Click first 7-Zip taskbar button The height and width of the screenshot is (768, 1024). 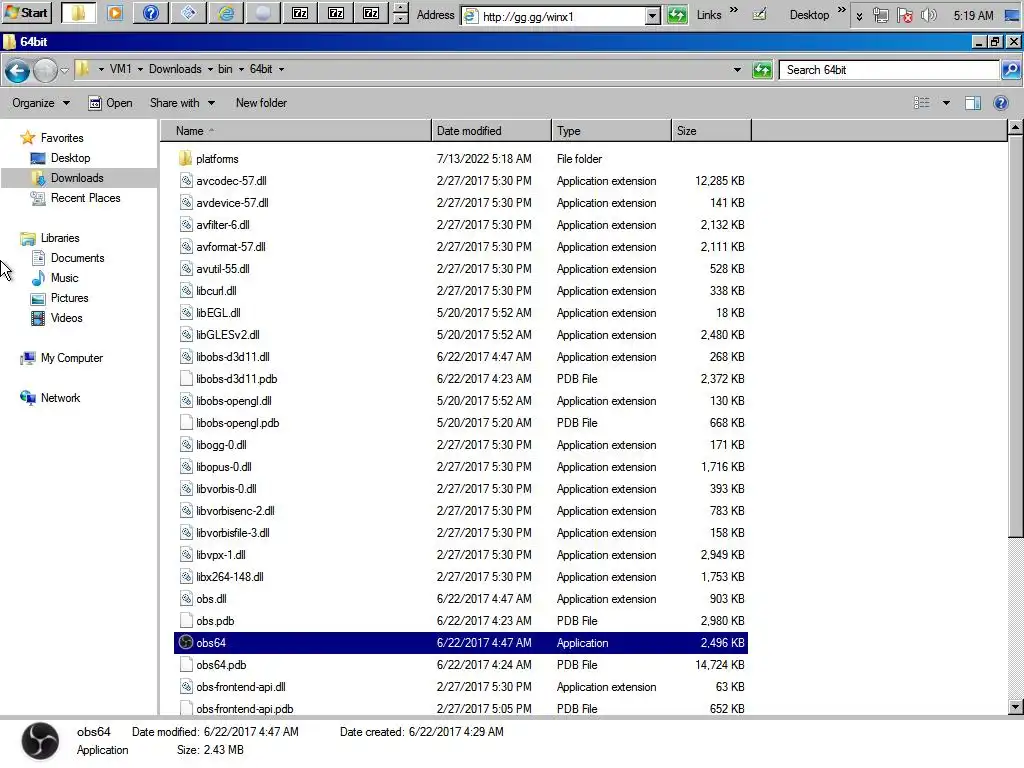(x=300, y=13)
